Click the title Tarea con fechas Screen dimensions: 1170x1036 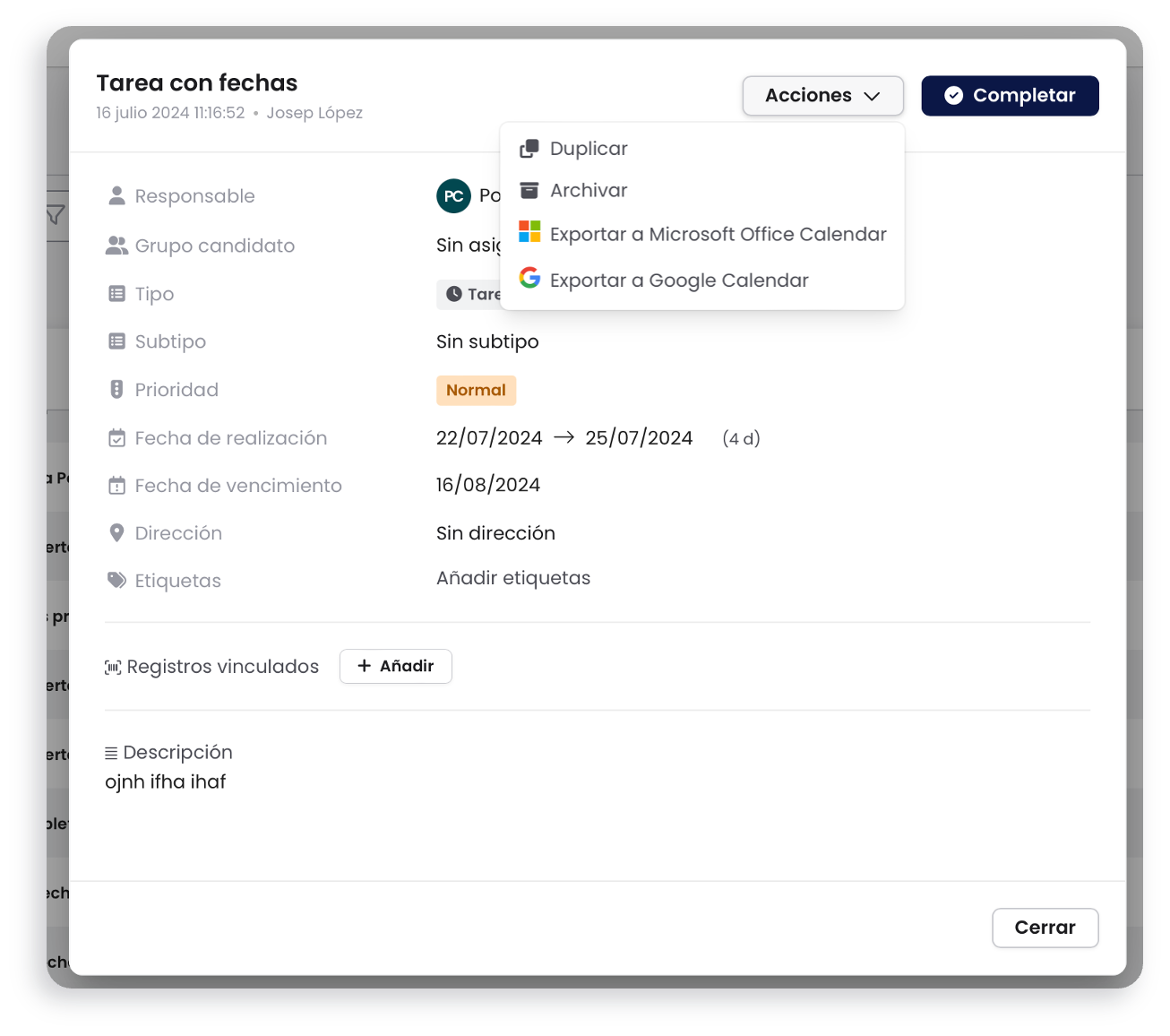click(197, 83)
